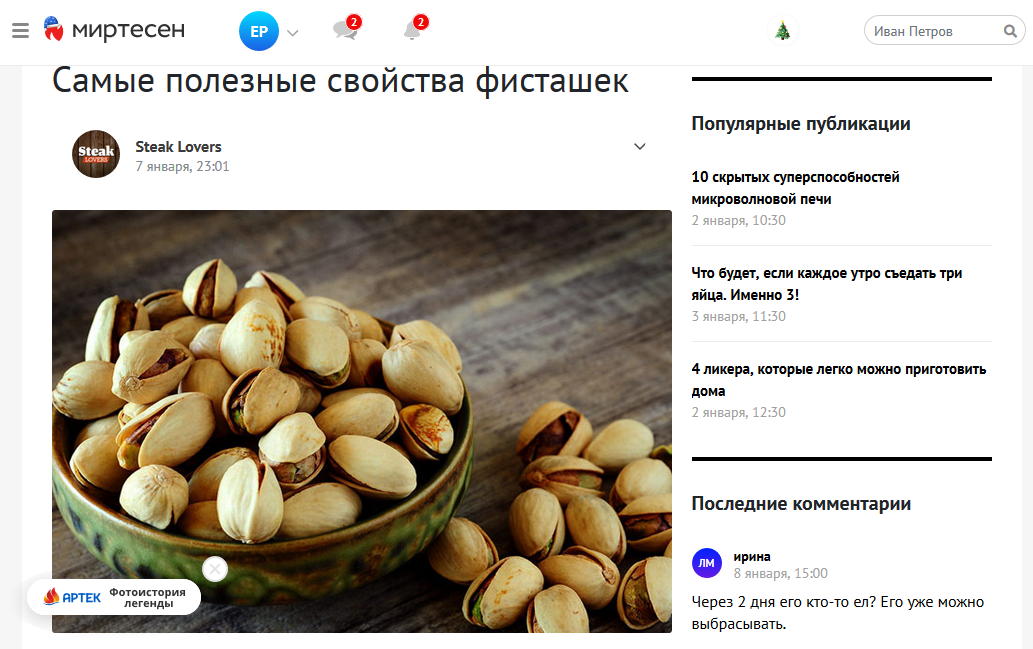The width and height of the screenshot is (1033, 649).
Task: Expand the post options chevron
Action: pos(640,146)
